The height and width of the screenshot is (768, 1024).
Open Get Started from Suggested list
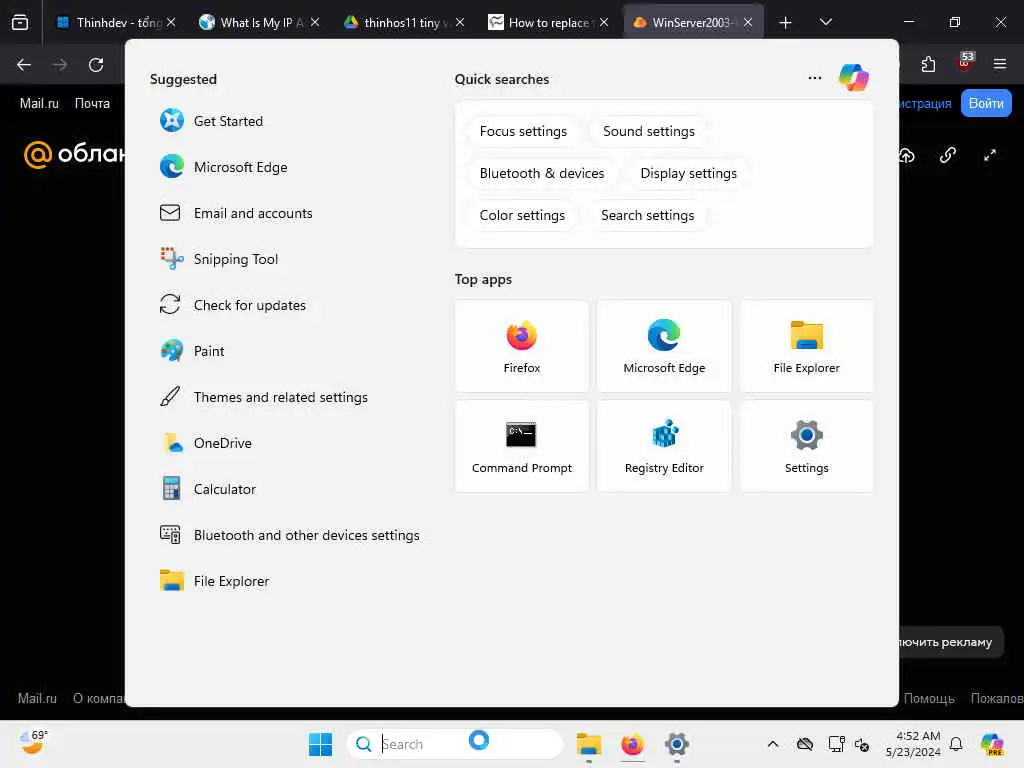tap(212, 121)
